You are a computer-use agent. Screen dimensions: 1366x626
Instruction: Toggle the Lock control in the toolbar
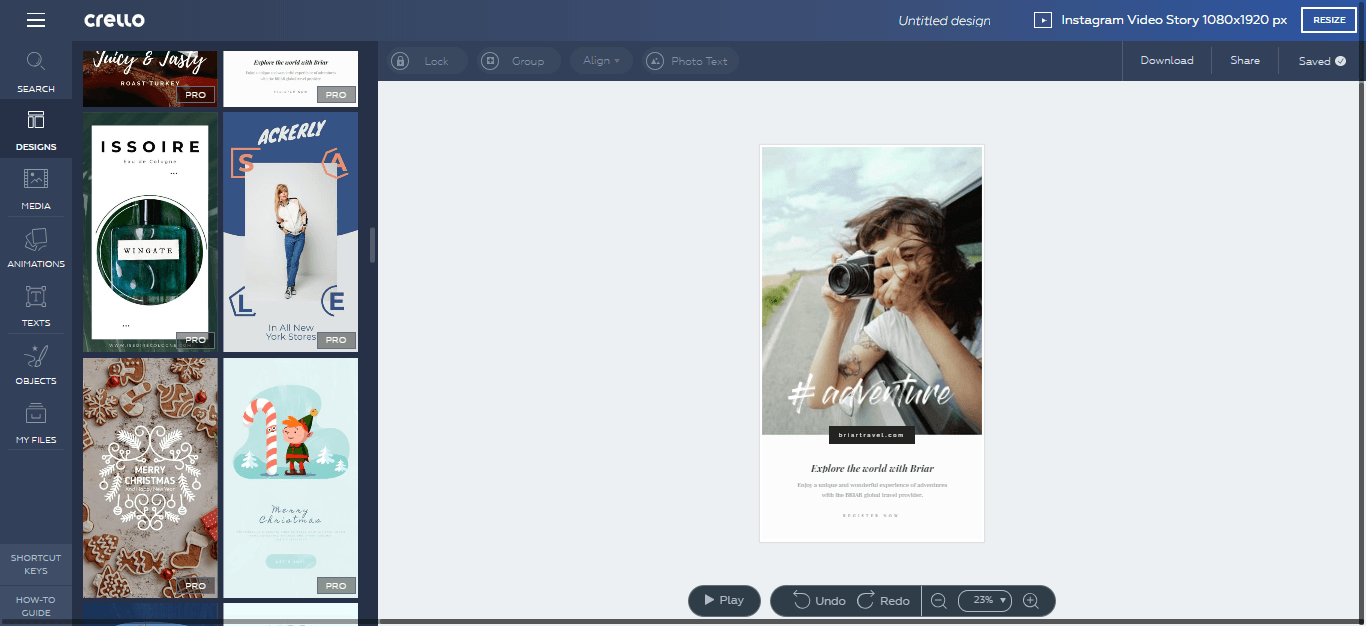(x=426, y=60)
